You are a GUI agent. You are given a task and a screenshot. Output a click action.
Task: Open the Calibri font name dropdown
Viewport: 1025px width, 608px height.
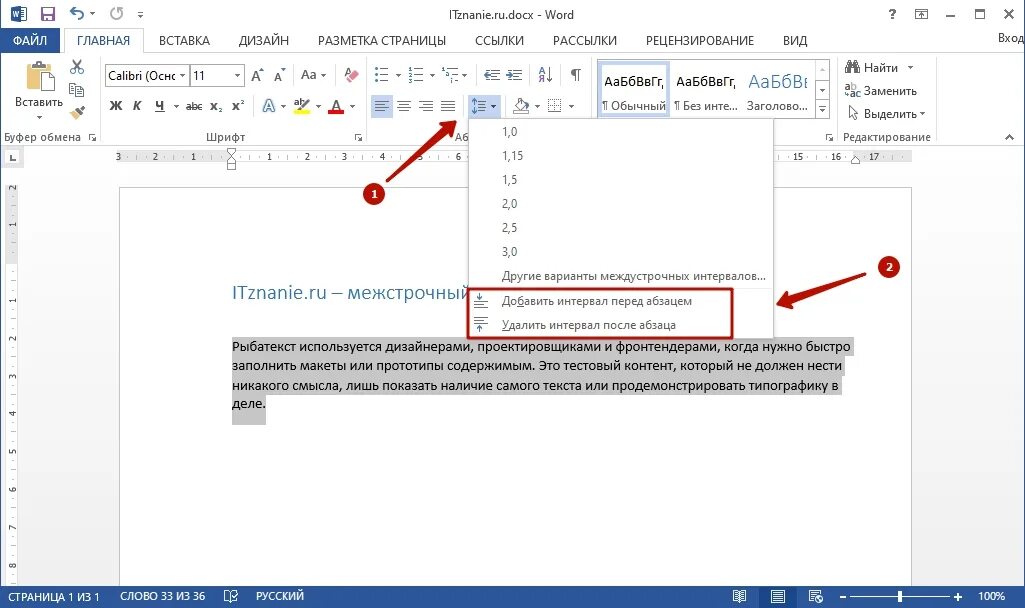click(182, 76)
